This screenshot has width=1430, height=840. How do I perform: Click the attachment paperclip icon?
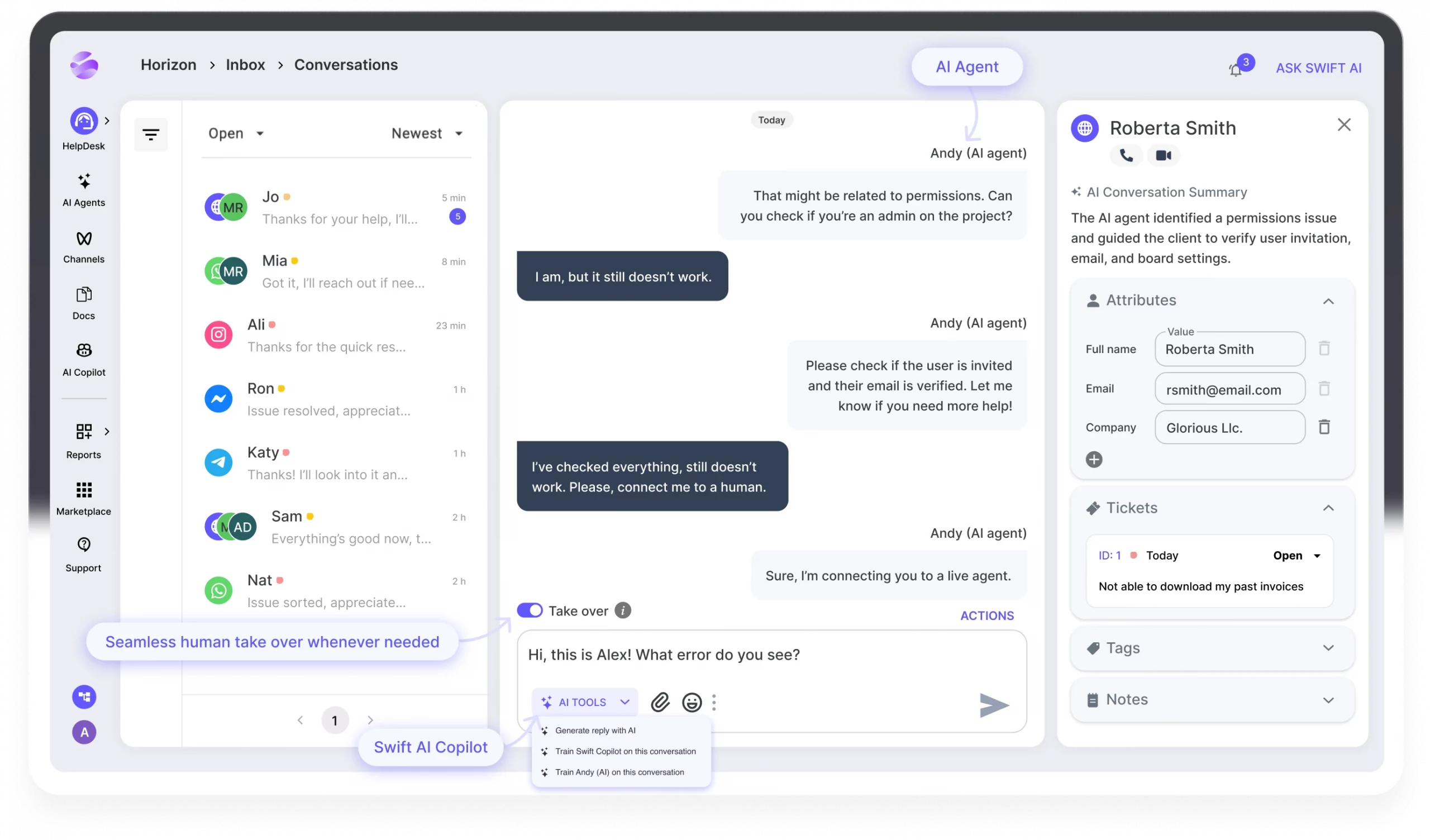pos(660,702)
